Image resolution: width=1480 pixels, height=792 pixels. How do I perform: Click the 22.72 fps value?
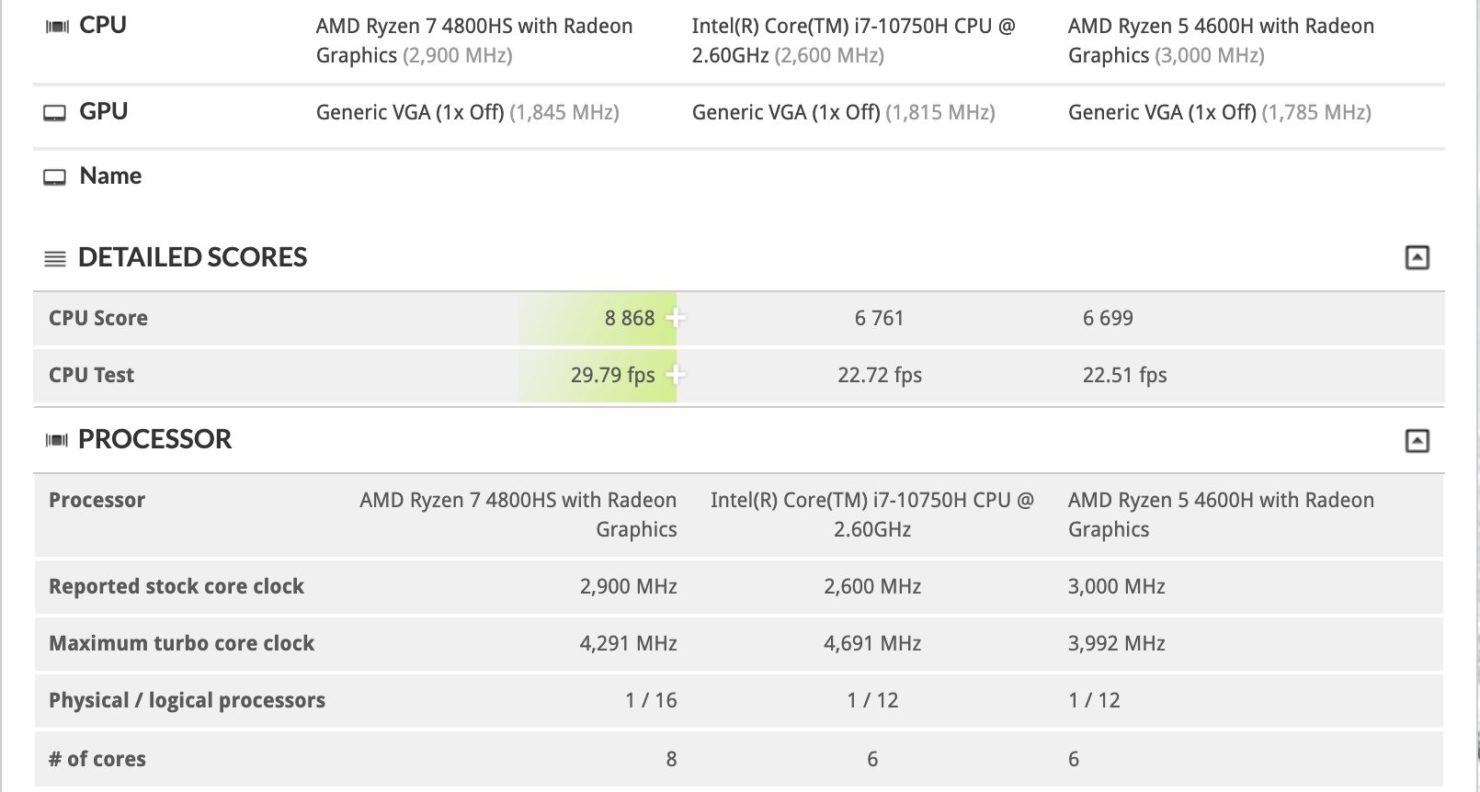[880, 375]
